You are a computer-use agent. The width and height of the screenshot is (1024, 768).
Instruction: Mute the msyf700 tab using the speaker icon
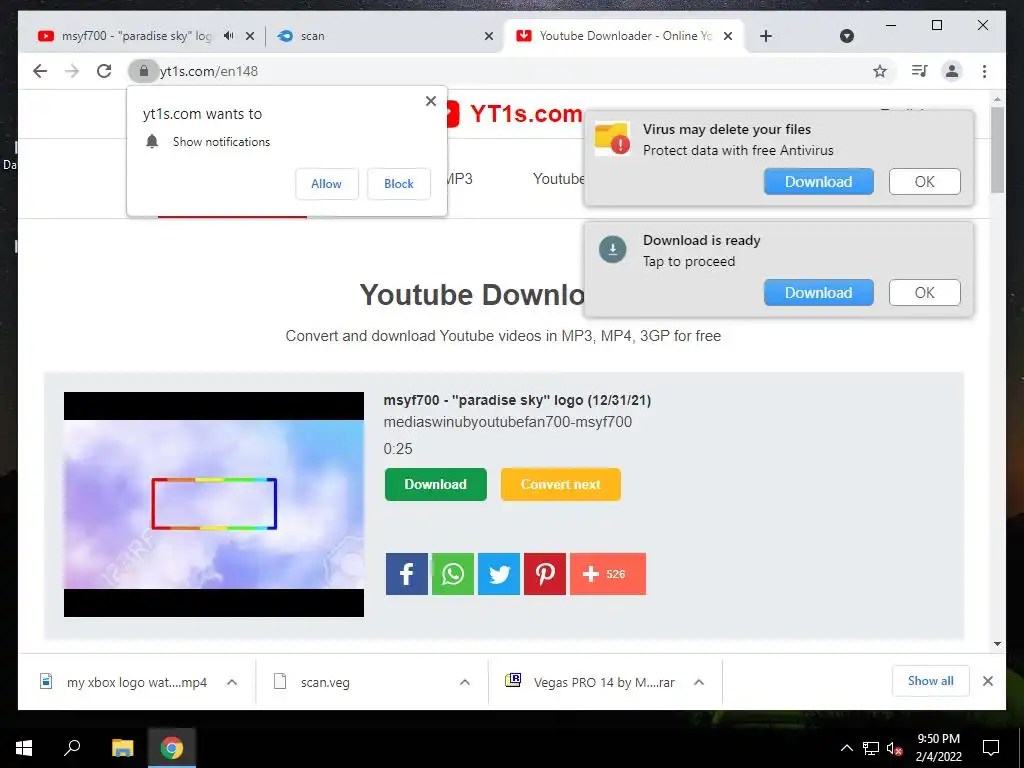tap(229, 36)
